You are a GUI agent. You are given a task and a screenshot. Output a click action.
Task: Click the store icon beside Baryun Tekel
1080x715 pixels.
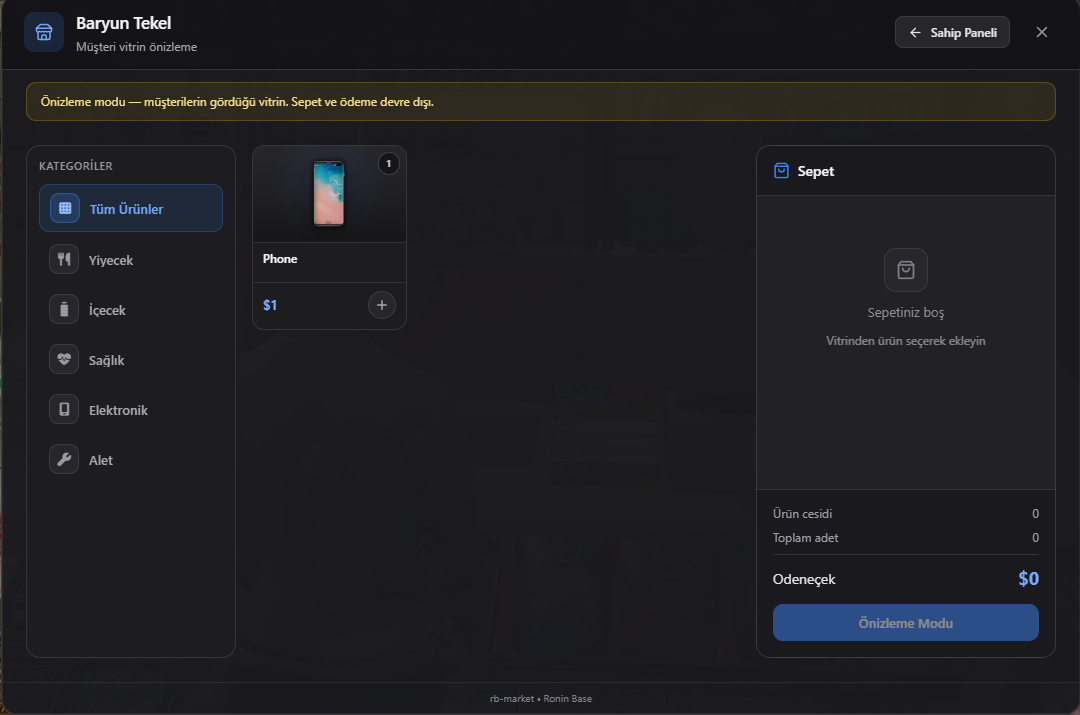coord(44,32)
